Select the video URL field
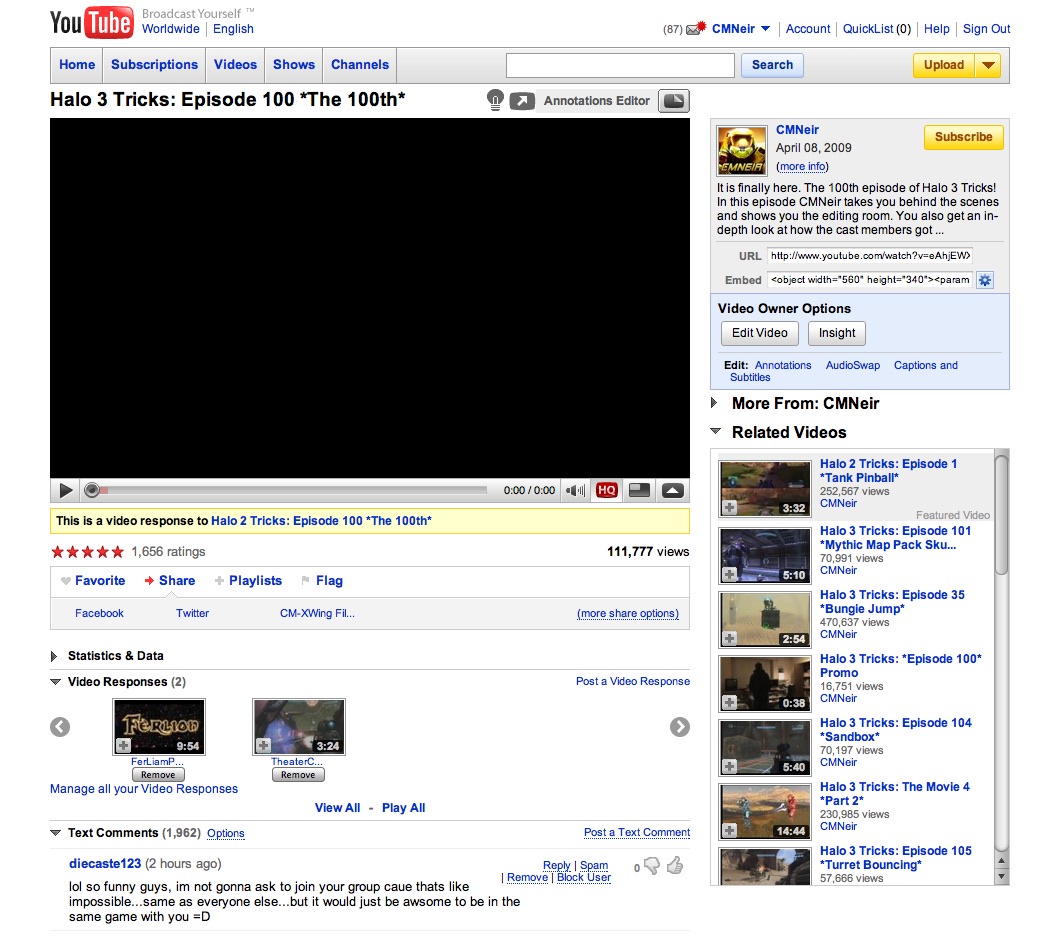 click(x=870, y=256)
